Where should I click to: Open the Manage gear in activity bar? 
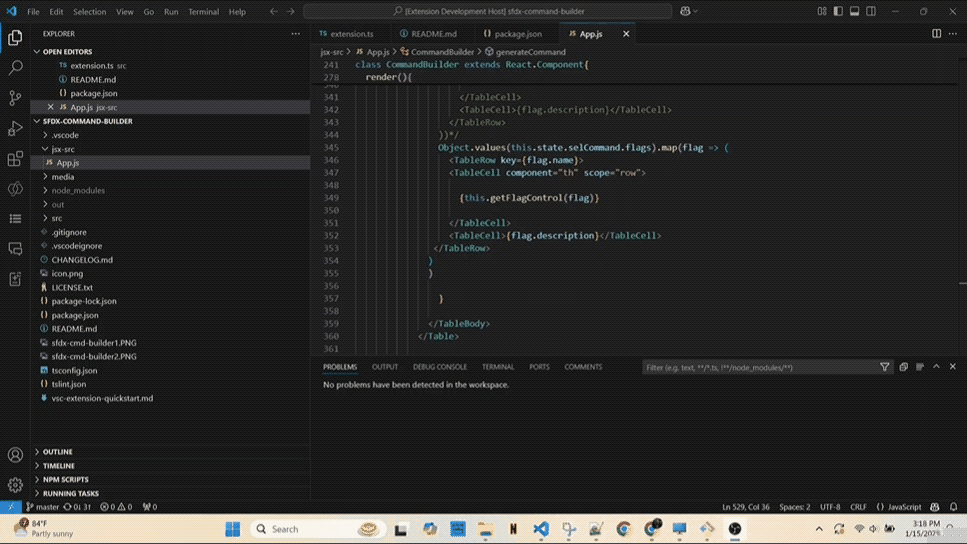15,485
